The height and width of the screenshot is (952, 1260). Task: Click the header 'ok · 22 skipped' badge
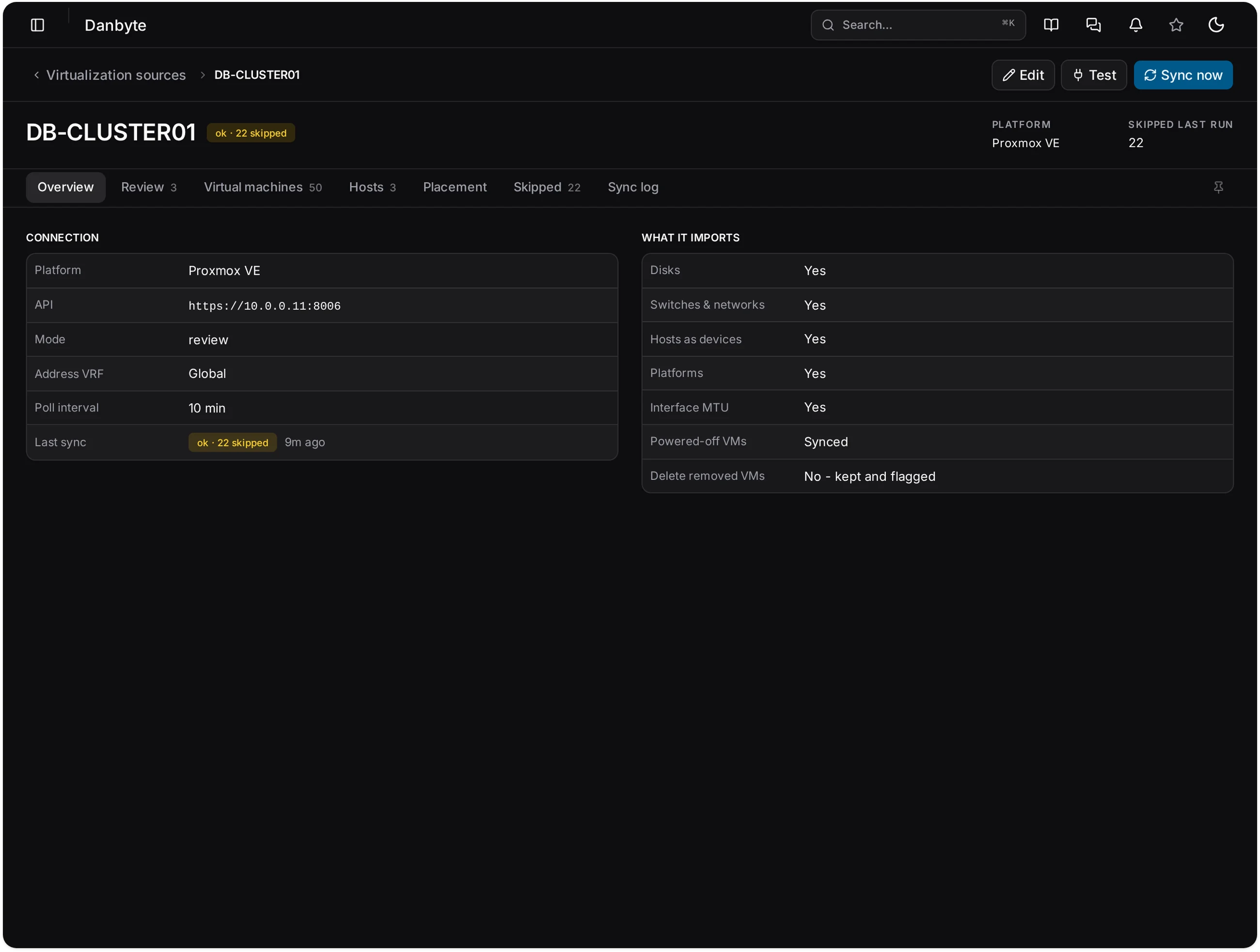[251, 133]
